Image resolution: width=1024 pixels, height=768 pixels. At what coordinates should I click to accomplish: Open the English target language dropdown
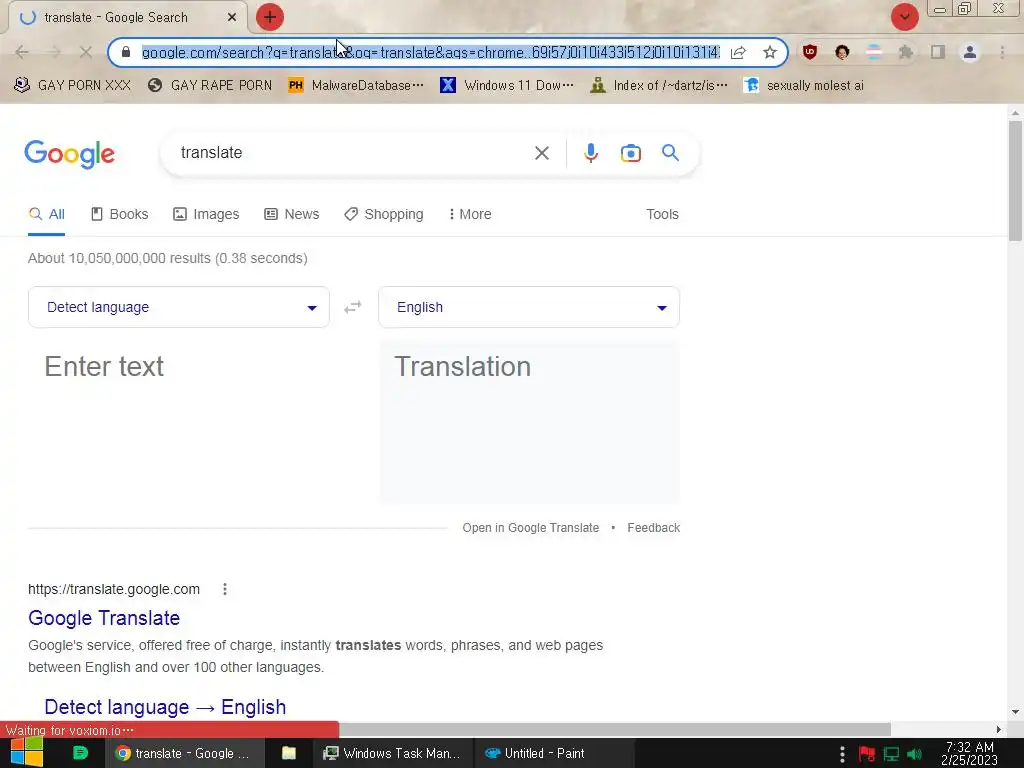tap(529, 307)
